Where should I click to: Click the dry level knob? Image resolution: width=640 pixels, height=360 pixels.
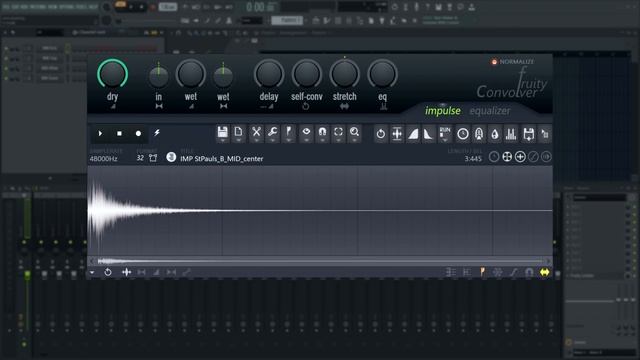[x=112, y=74]
